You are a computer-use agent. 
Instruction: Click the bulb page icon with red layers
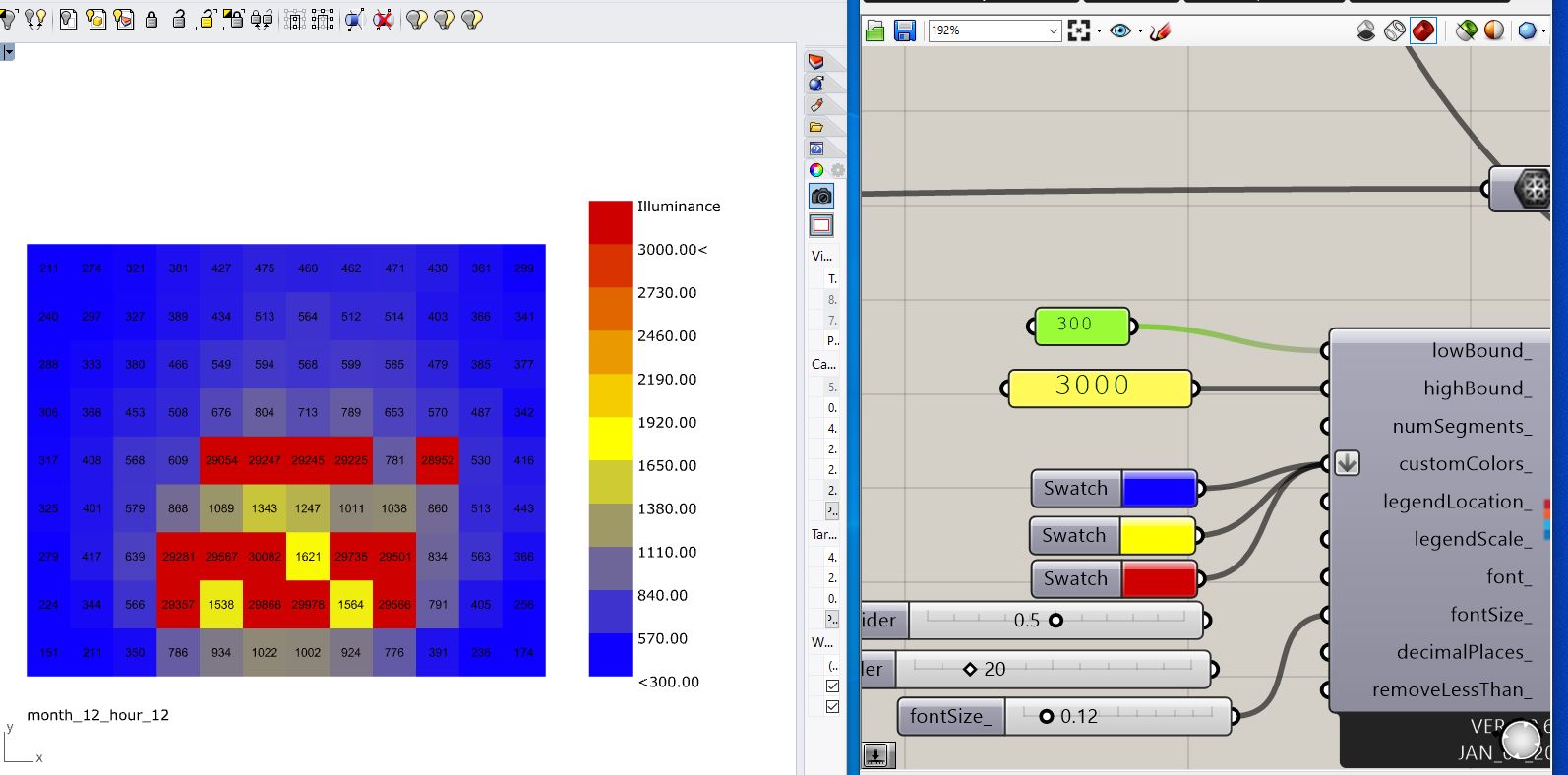coord(123,19)
